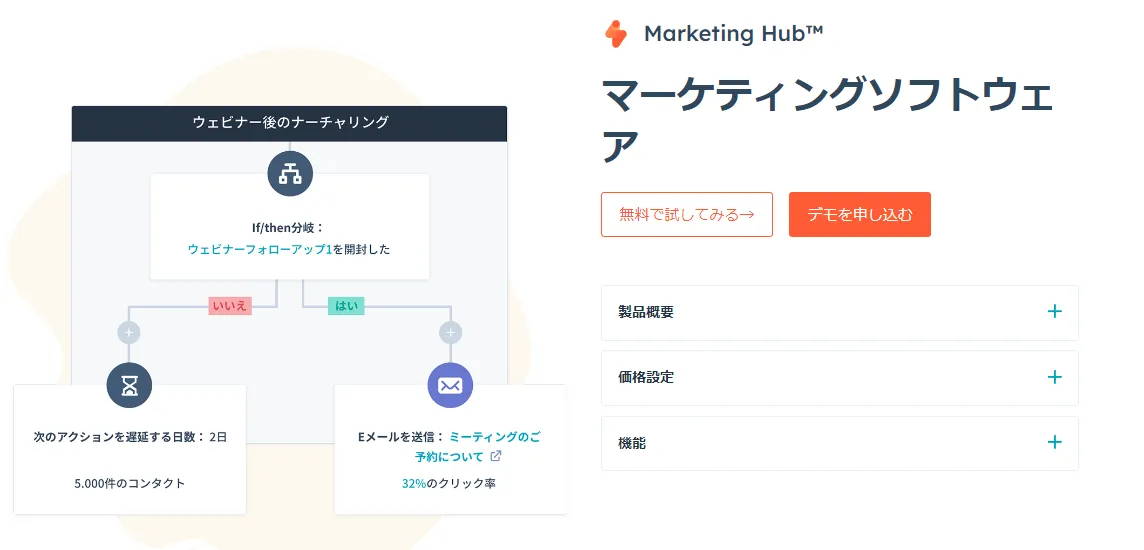Click the Eメールを送信 label
This screenshot has width=1144, height=550.
pos(401,437)
